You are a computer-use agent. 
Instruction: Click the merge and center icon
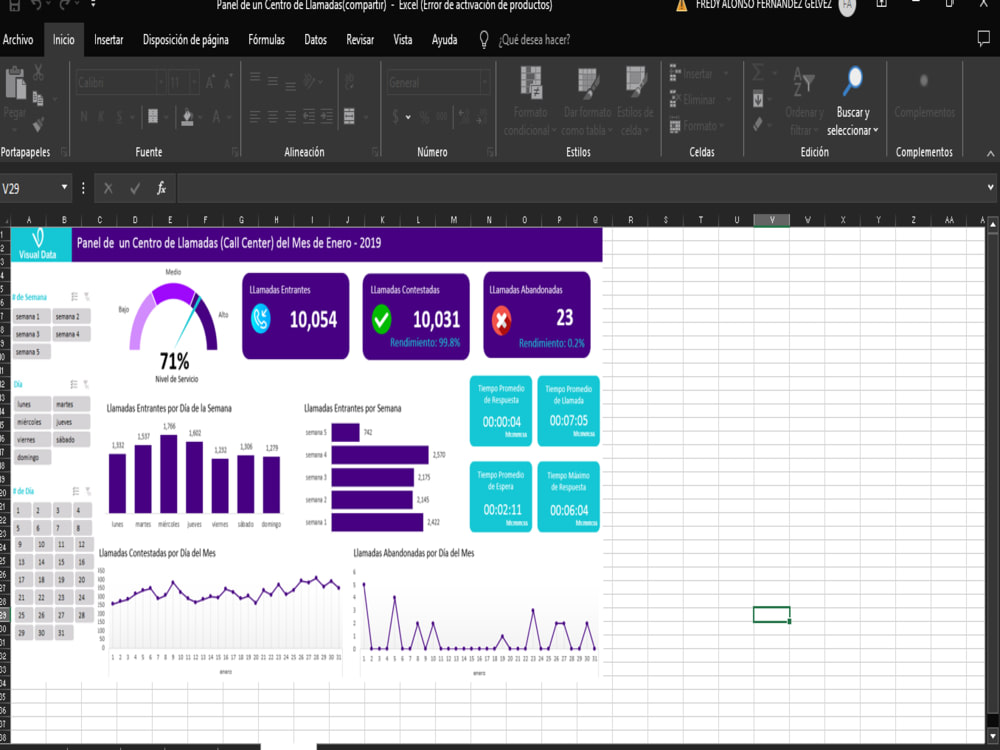click(x=349, y=116)
